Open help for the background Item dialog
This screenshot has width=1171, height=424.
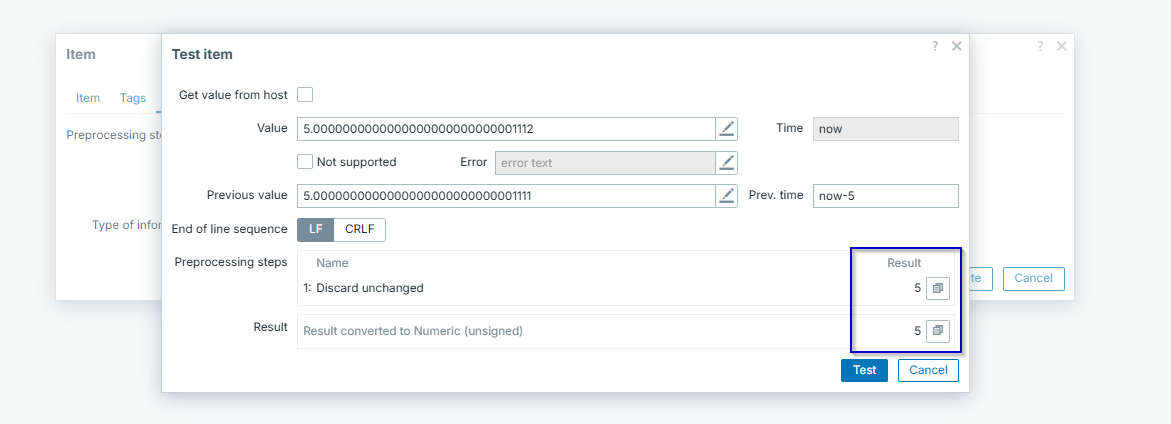(1040, 46)
